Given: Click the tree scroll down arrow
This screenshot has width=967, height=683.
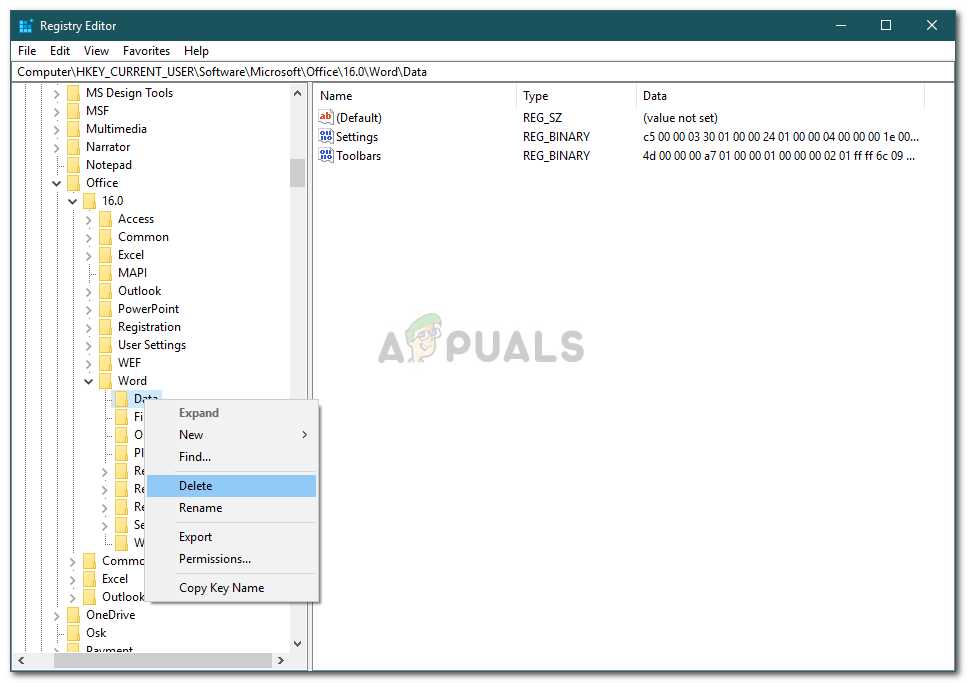Looking at the screenshot, I should coord(297,644).
